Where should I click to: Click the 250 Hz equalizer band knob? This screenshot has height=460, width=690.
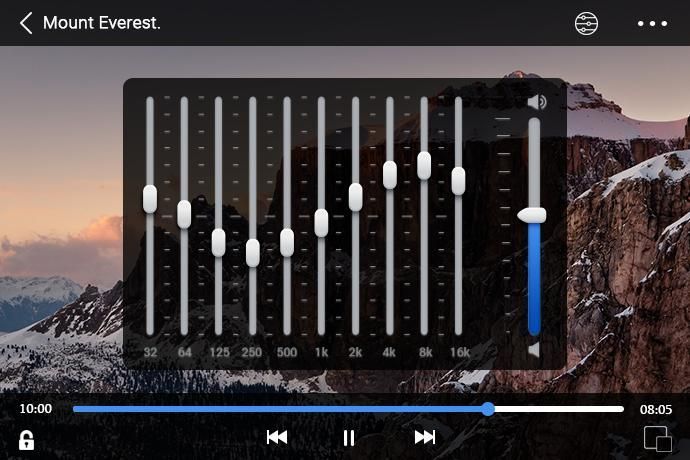tap(253, 253)
